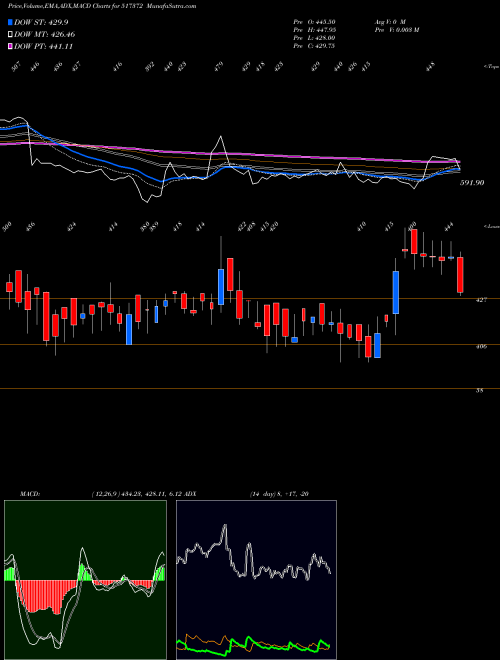
Task: Click the 591.90 price label on EMA chart
Action: click(472, 183)
